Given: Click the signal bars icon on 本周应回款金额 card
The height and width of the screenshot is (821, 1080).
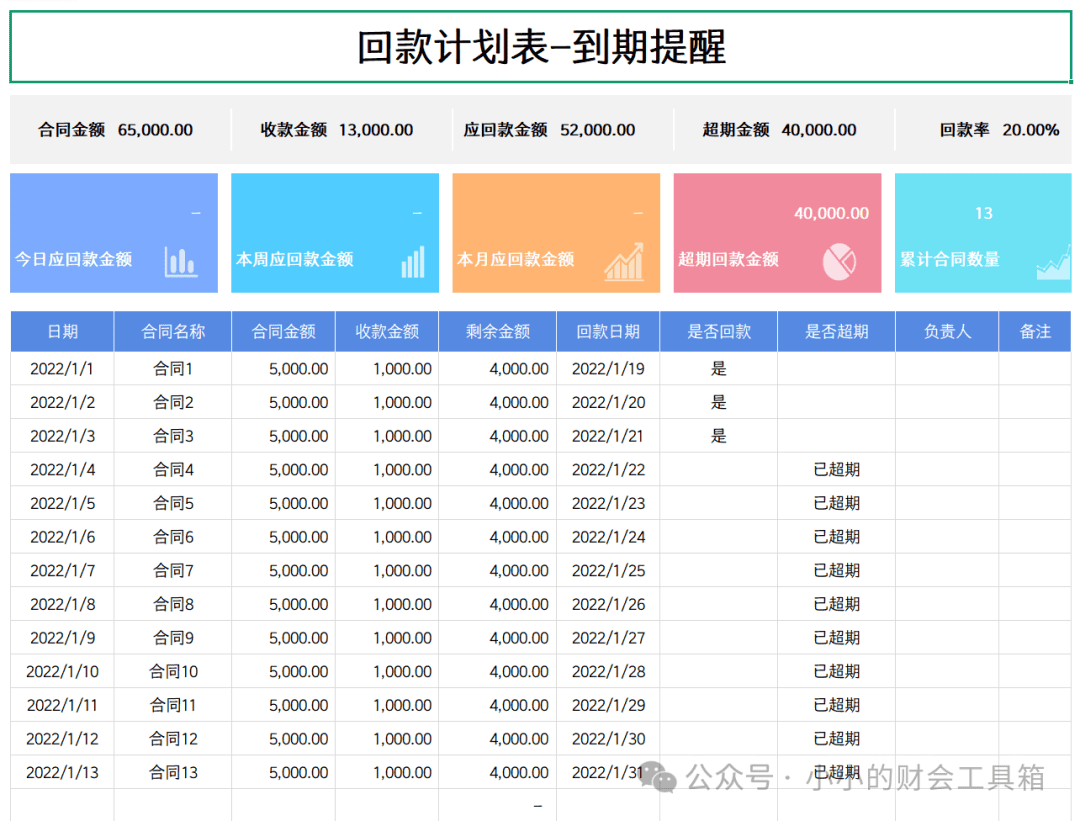Looking at the screenshot, I should pos(413,262).
